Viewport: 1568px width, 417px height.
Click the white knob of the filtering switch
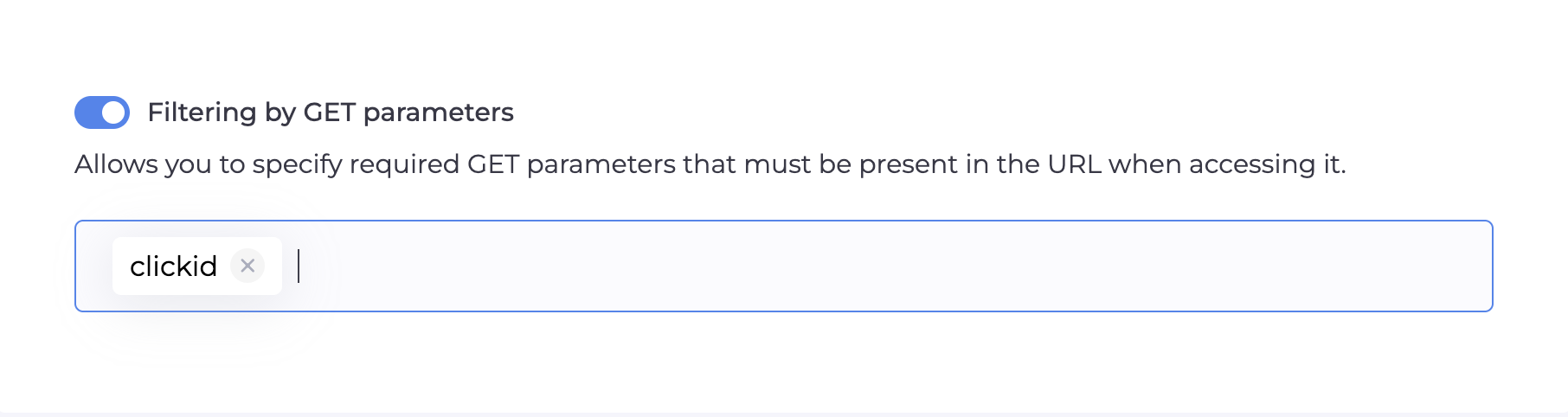pyautogui.click(x=113, y=112)
